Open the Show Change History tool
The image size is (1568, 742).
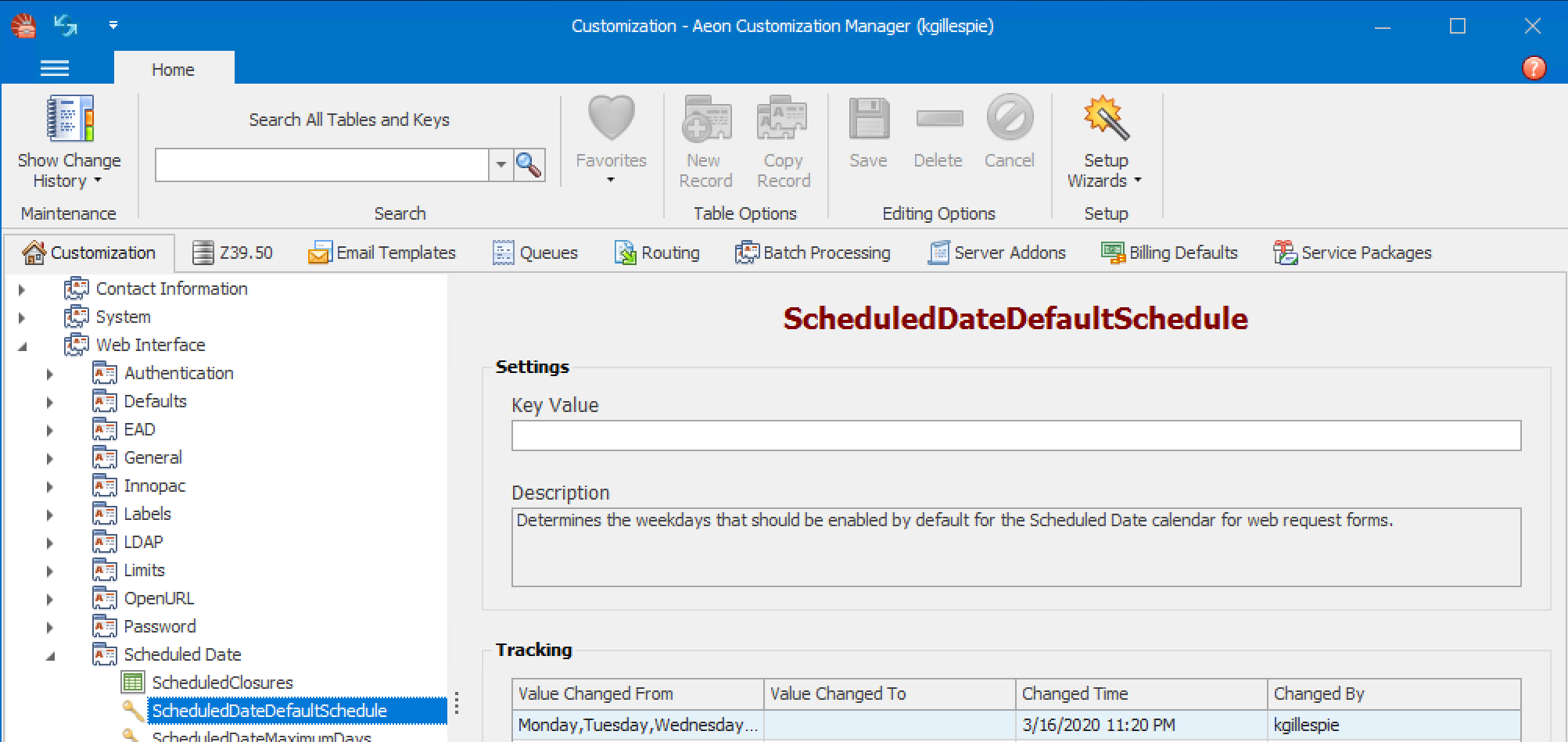click(69, 141)
